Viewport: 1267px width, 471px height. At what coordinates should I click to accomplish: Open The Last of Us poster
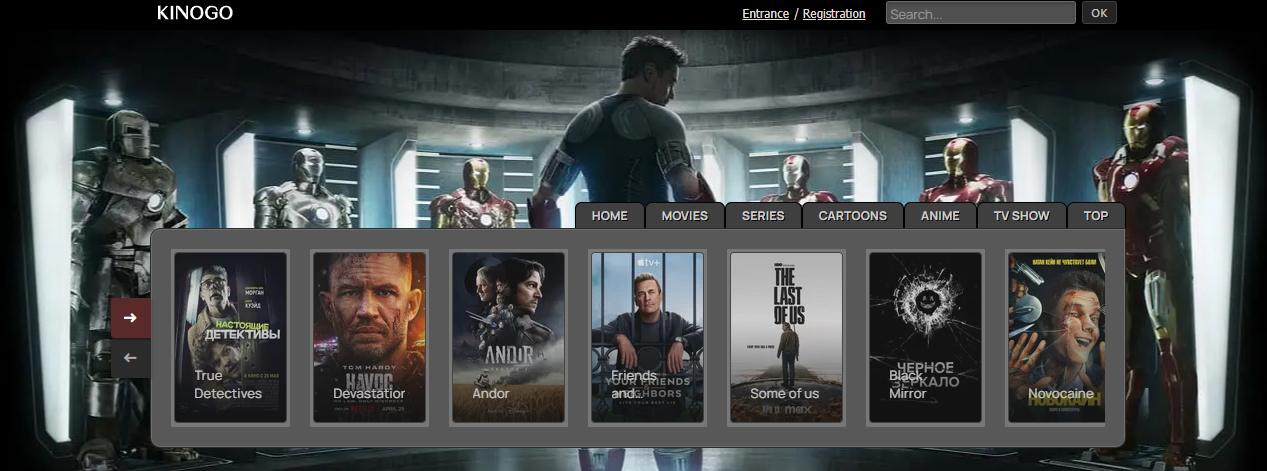pyautogui.click(x=787, y=338)
